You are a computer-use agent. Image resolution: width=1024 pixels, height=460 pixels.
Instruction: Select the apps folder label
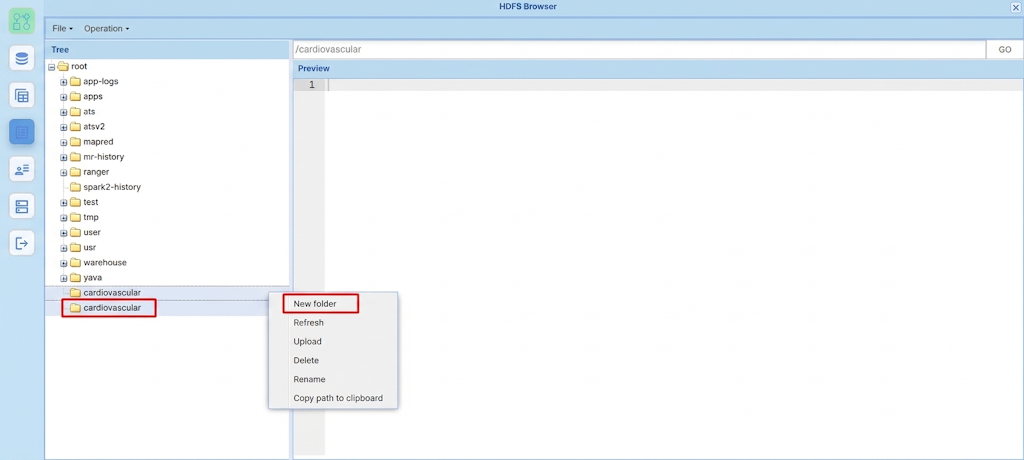coord(93,97)
